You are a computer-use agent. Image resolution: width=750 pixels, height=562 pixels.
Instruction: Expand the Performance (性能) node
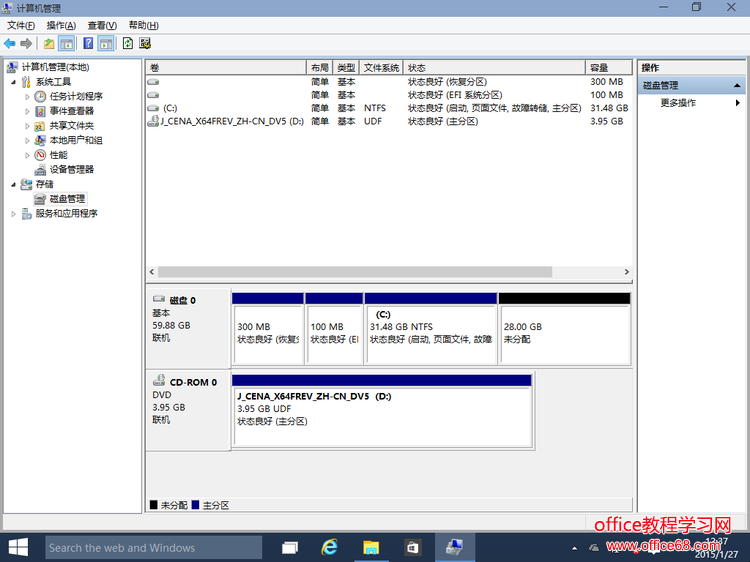[x=27, y=155]
